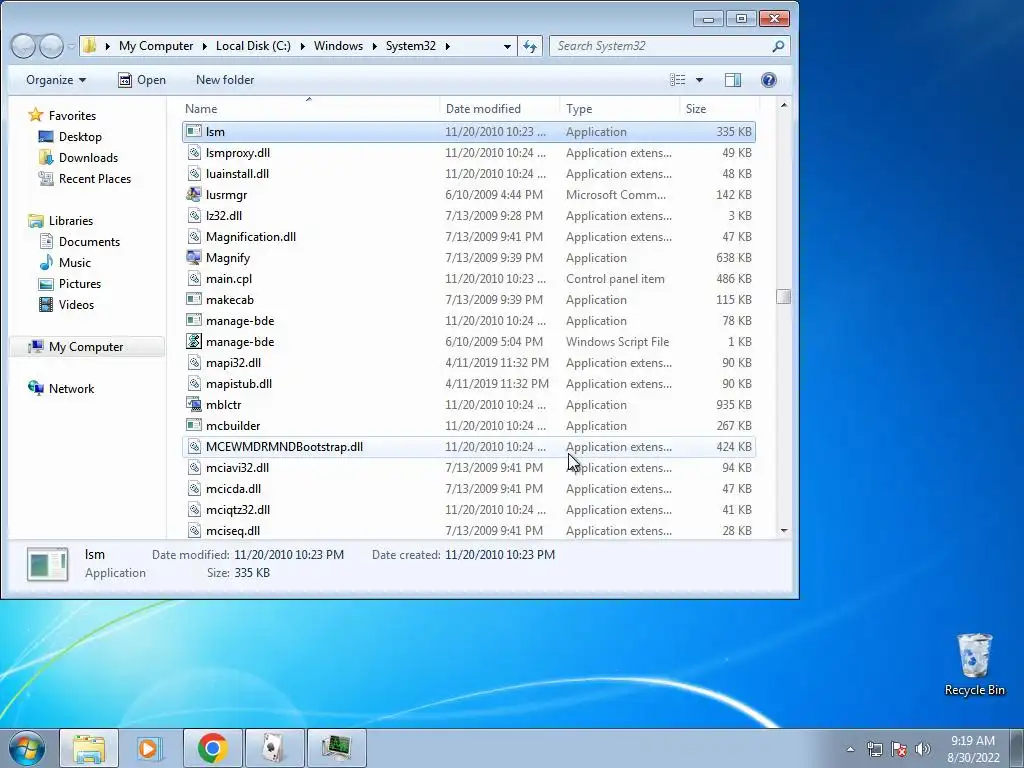The width and height of the screenshot is (1024, 768).
Task: Click the Local Disk (C:) breadcrumb segment
Action: coord(253,46)
